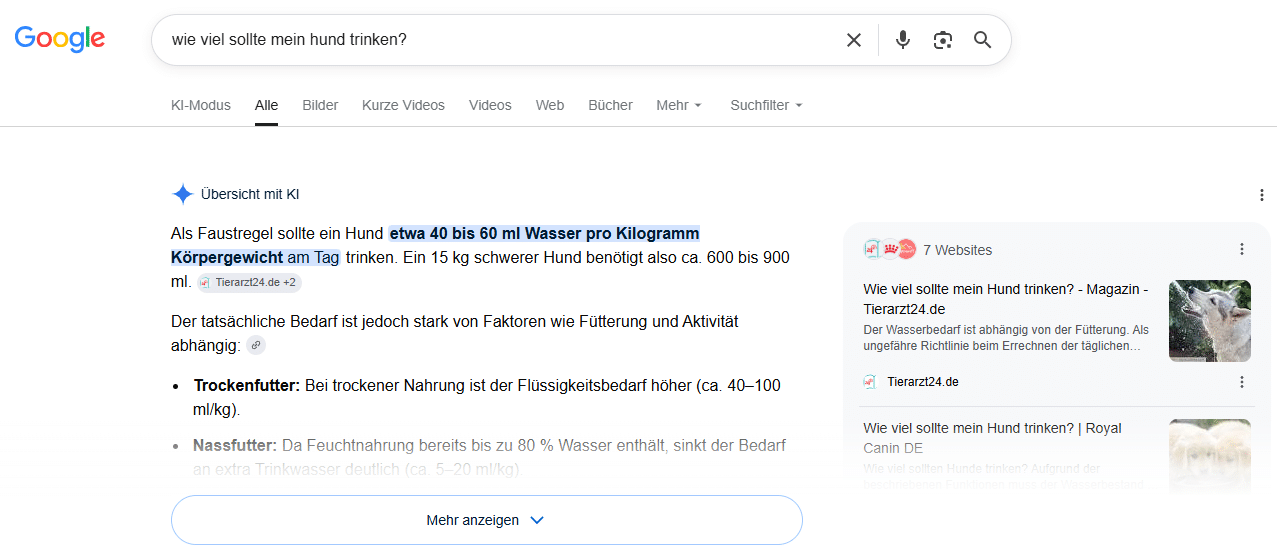Click the 7 Websites source favicons
The width and height of the screenshot is (1277, 554).
(x=890, y=249)
